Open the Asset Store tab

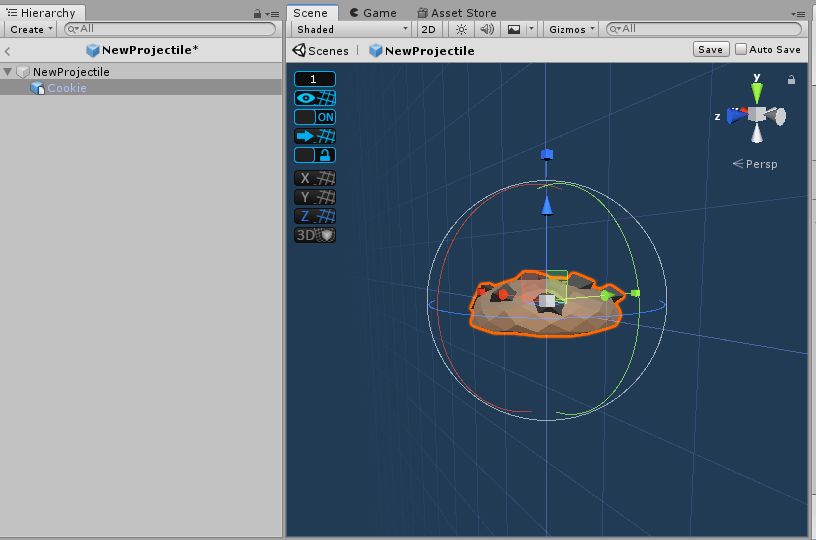(x=456, y=13)
